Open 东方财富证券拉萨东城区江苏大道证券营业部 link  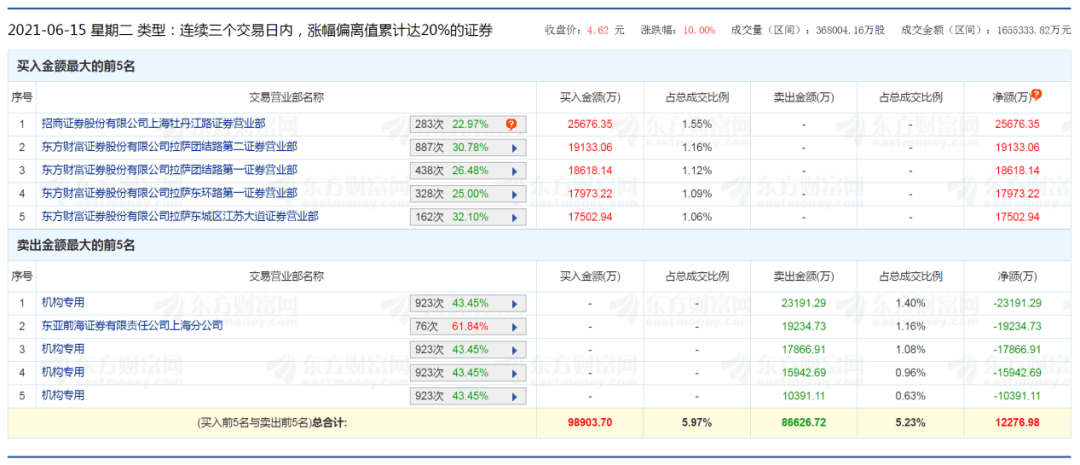coord(180,216)
